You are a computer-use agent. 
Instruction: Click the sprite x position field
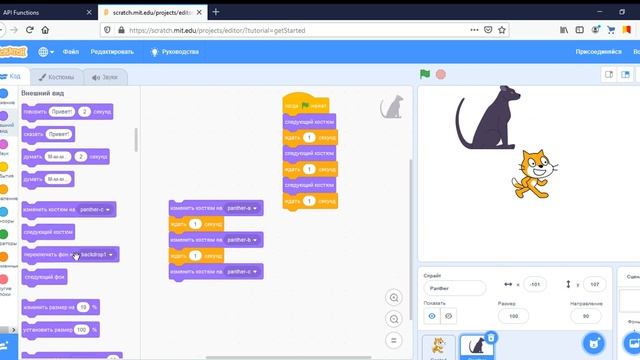click(x=535, y=284)
